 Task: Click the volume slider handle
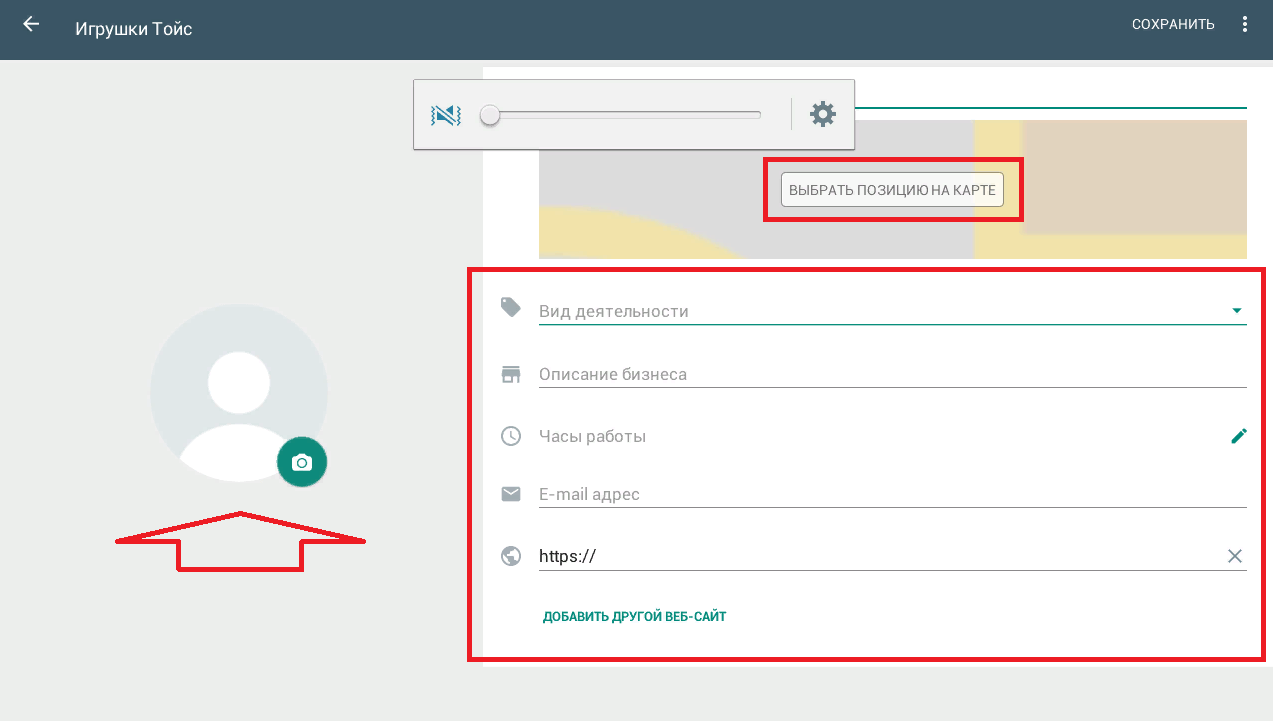[490, 115]
